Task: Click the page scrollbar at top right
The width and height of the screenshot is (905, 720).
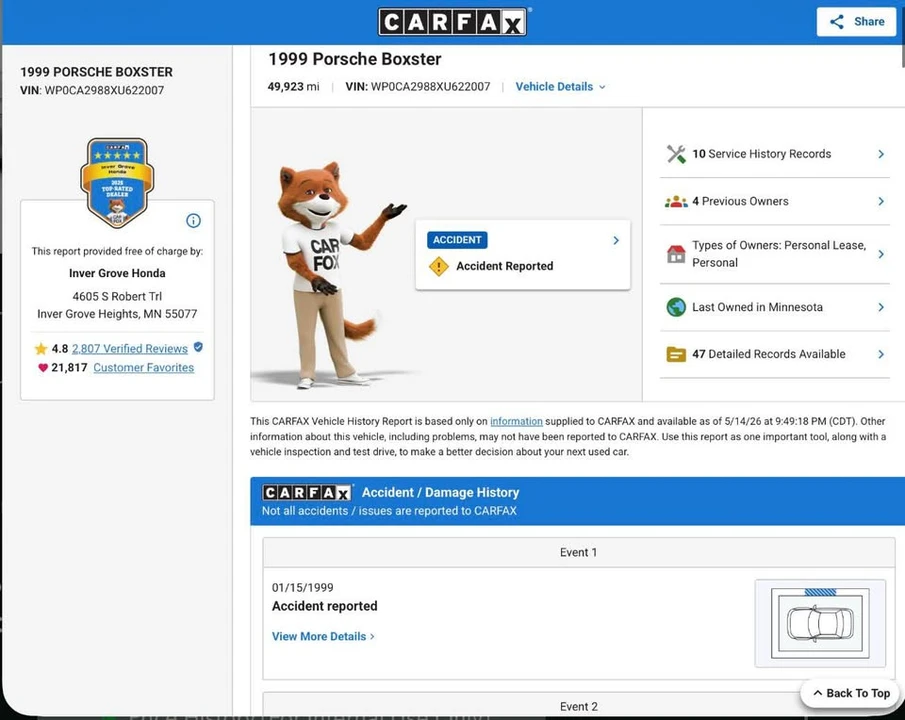Action: click(902, 55)
